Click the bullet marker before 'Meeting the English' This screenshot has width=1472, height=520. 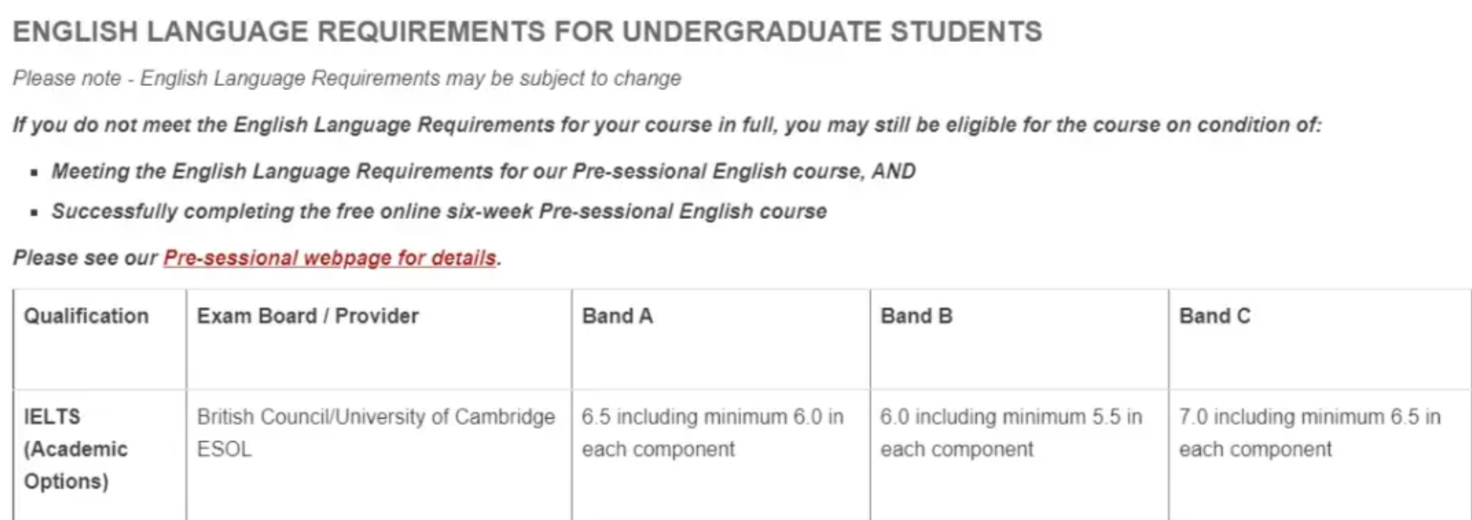tap(34, 173)
